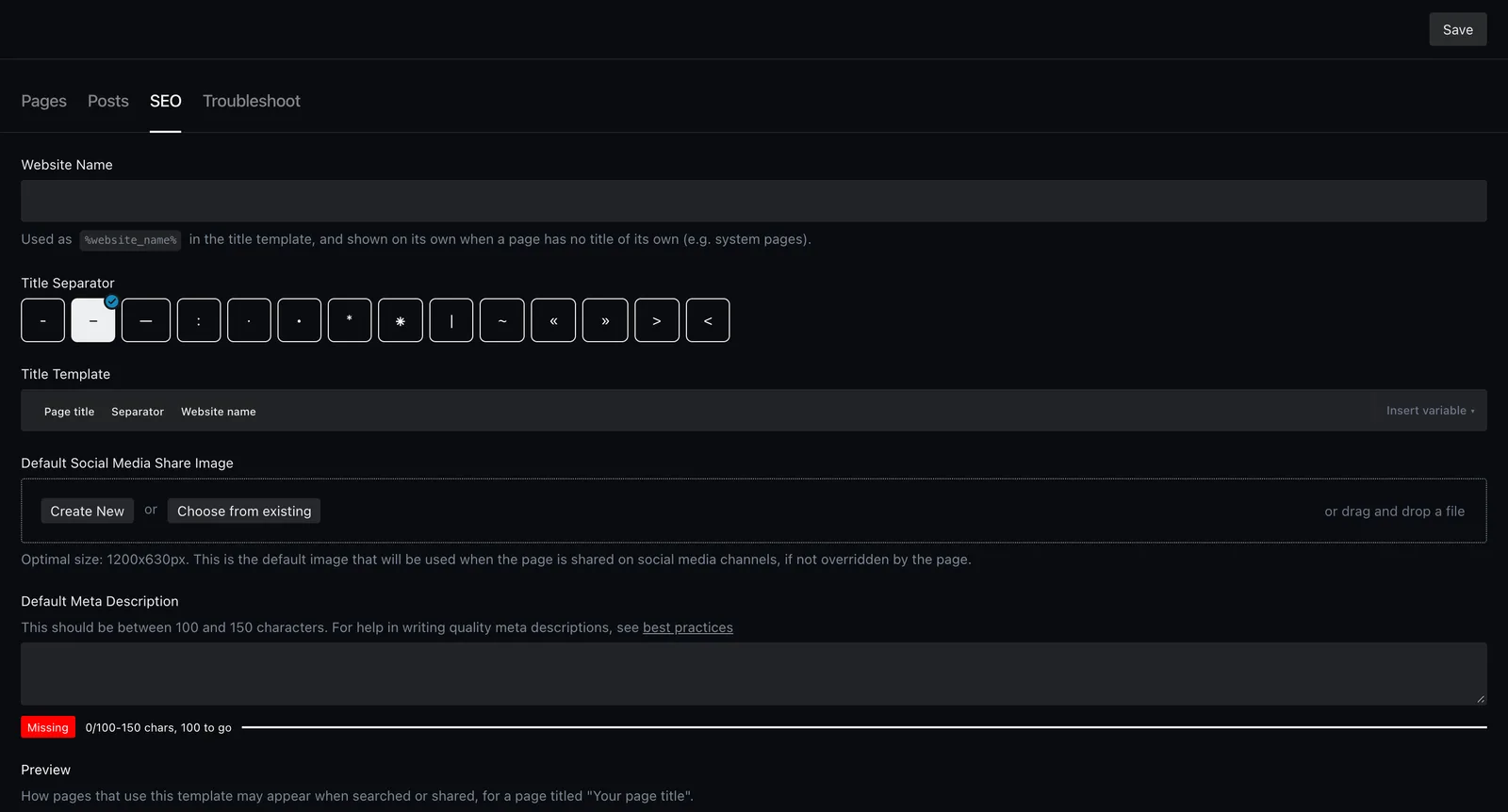
Task: Click the Preview heading
Action: click(x=46, y=770)
